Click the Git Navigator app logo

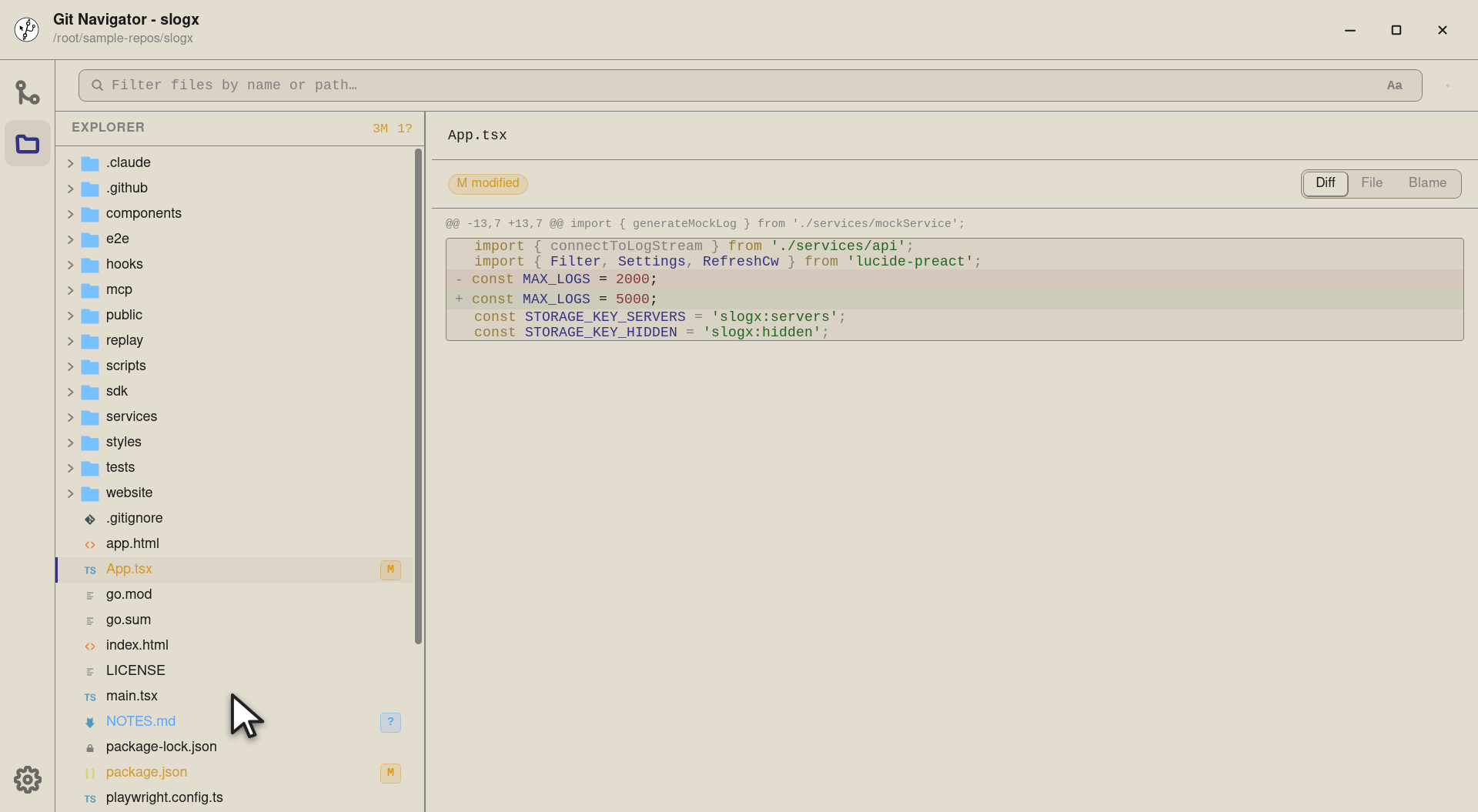pyautogui.click(x=27, y=29)
